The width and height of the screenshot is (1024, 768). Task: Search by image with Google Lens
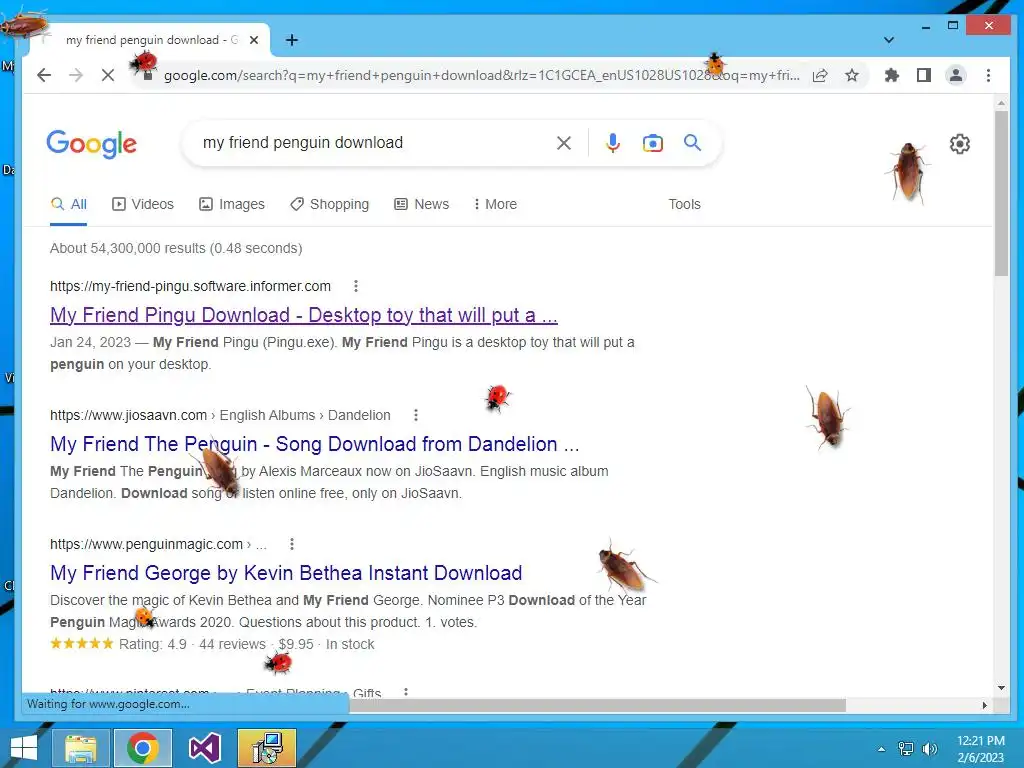(652, 143)
